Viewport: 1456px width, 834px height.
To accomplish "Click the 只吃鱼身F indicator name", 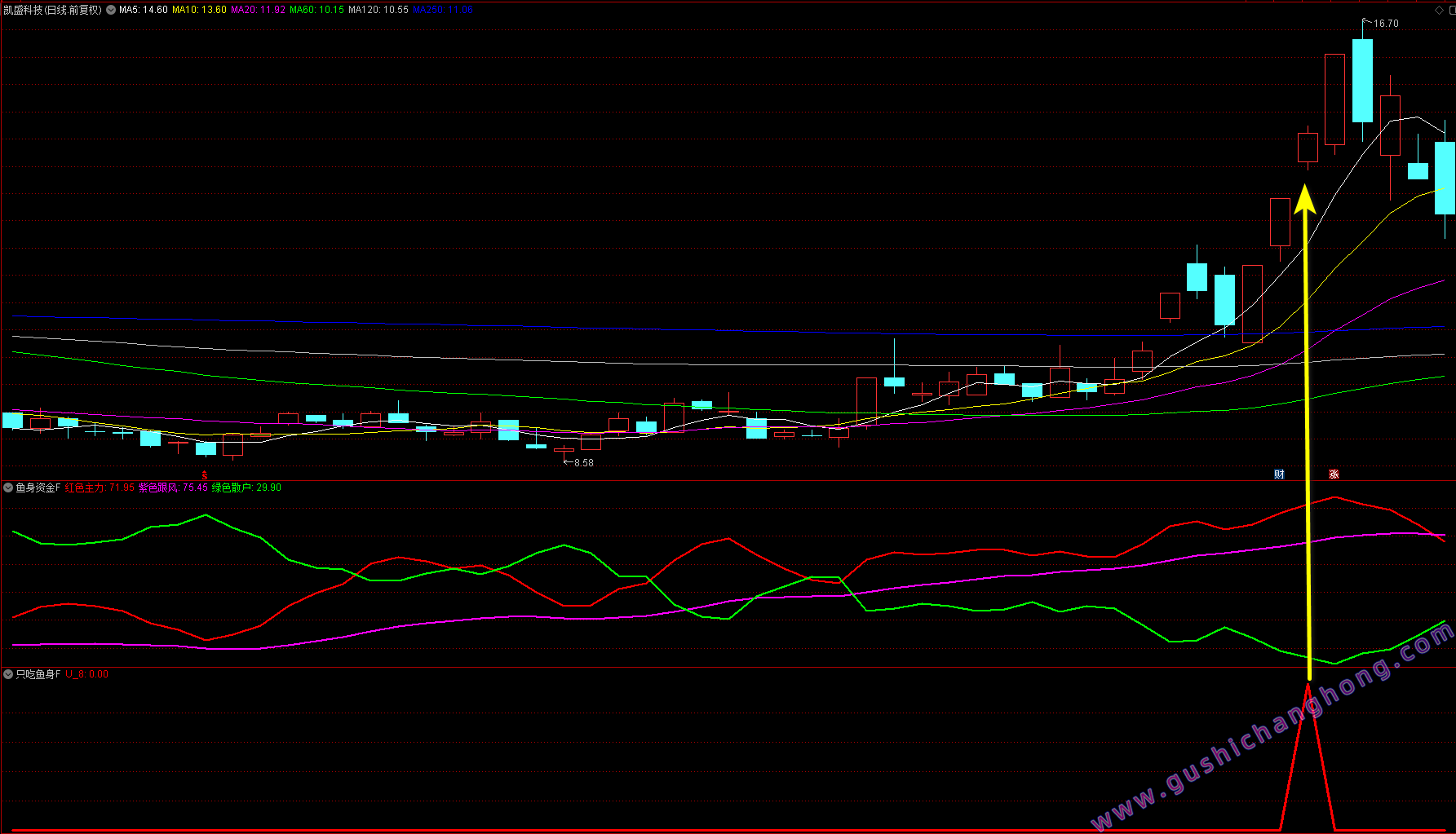I will [x=38, y=674].
